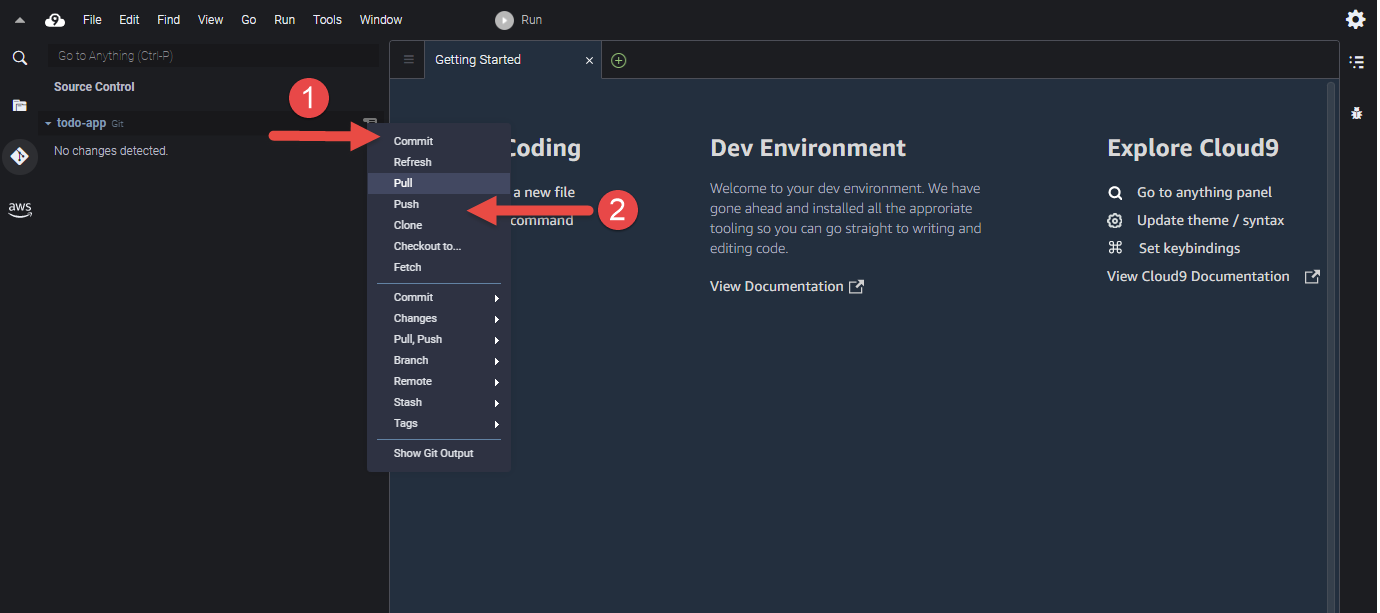Switch to the Getting Started tab
This screenshot has height=613, width=1380.
(513, 60)
